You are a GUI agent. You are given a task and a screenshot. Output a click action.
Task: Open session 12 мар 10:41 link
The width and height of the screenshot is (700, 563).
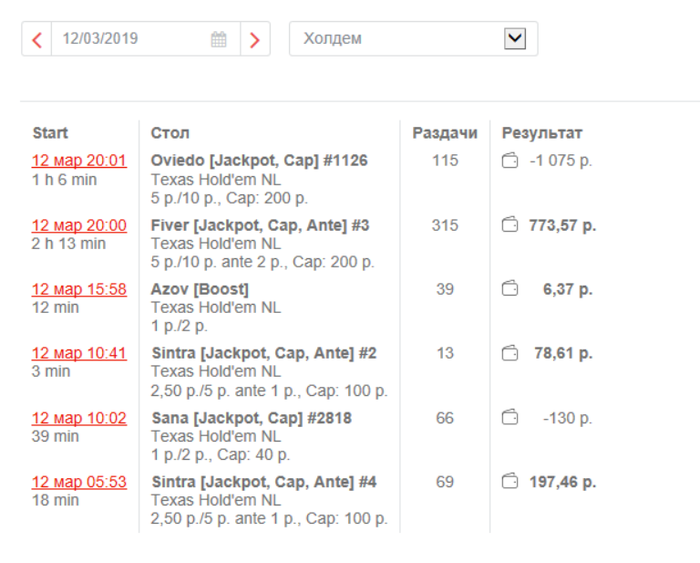point(79,353)
